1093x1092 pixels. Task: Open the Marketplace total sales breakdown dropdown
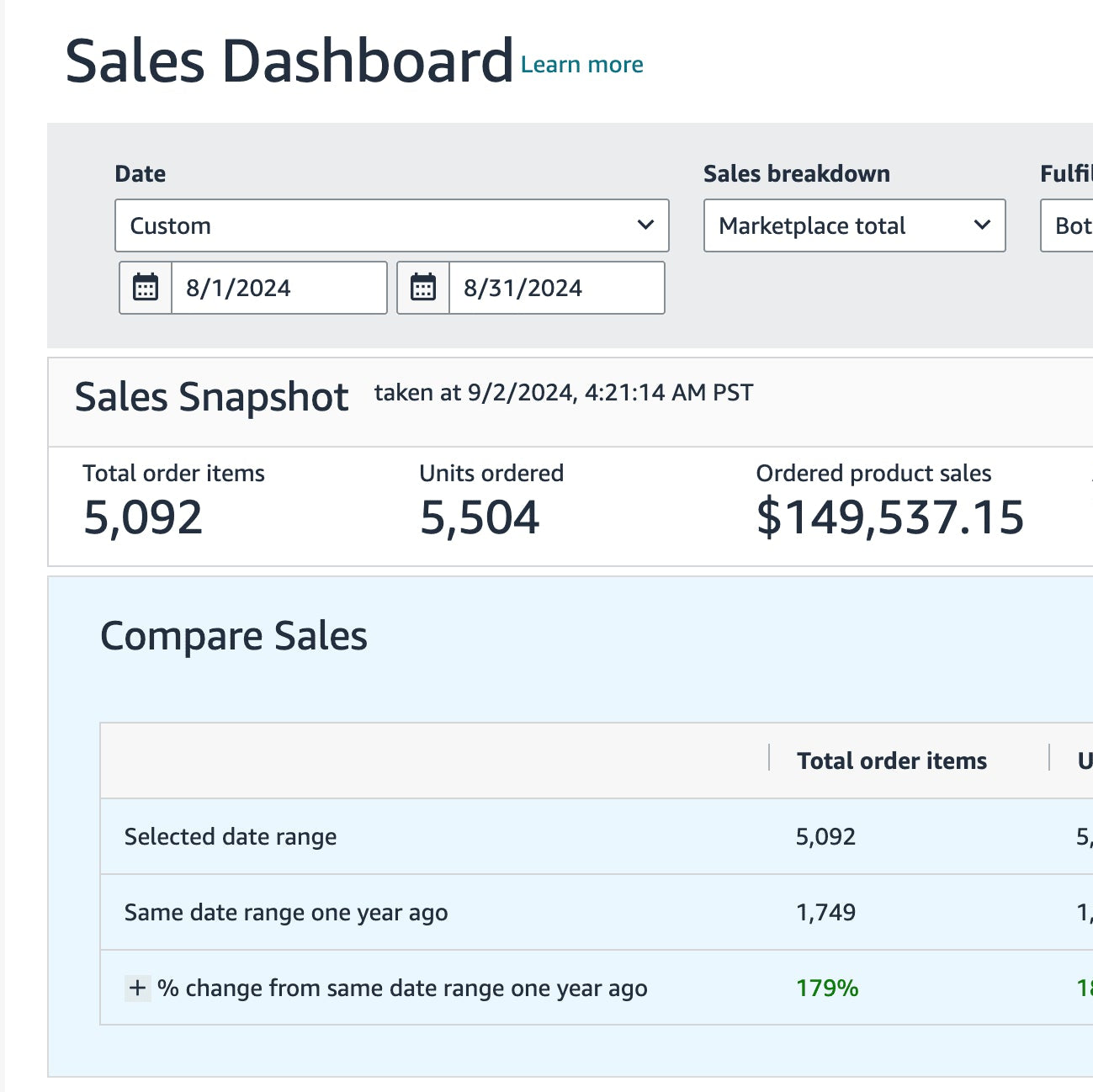coord(854,225)
